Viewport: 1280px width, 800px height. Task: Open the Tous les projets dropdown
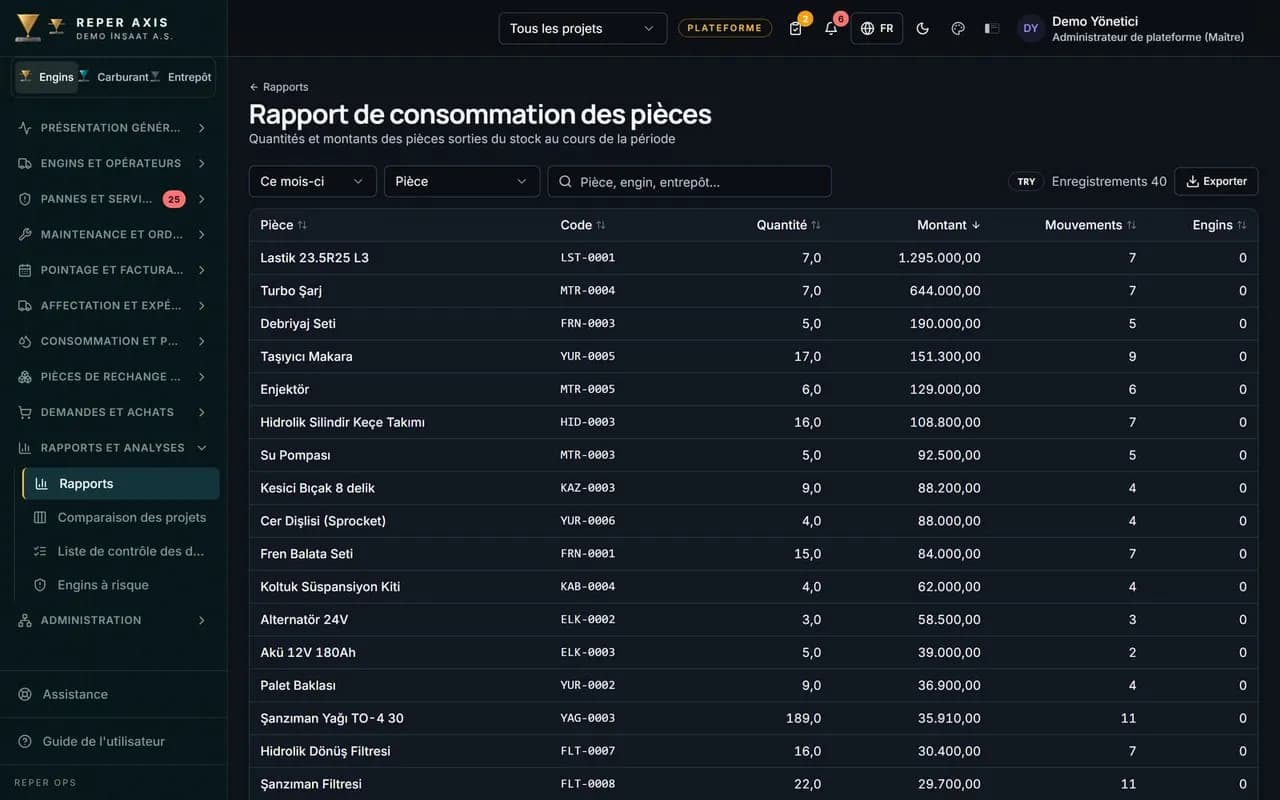(x=583, y=28)
